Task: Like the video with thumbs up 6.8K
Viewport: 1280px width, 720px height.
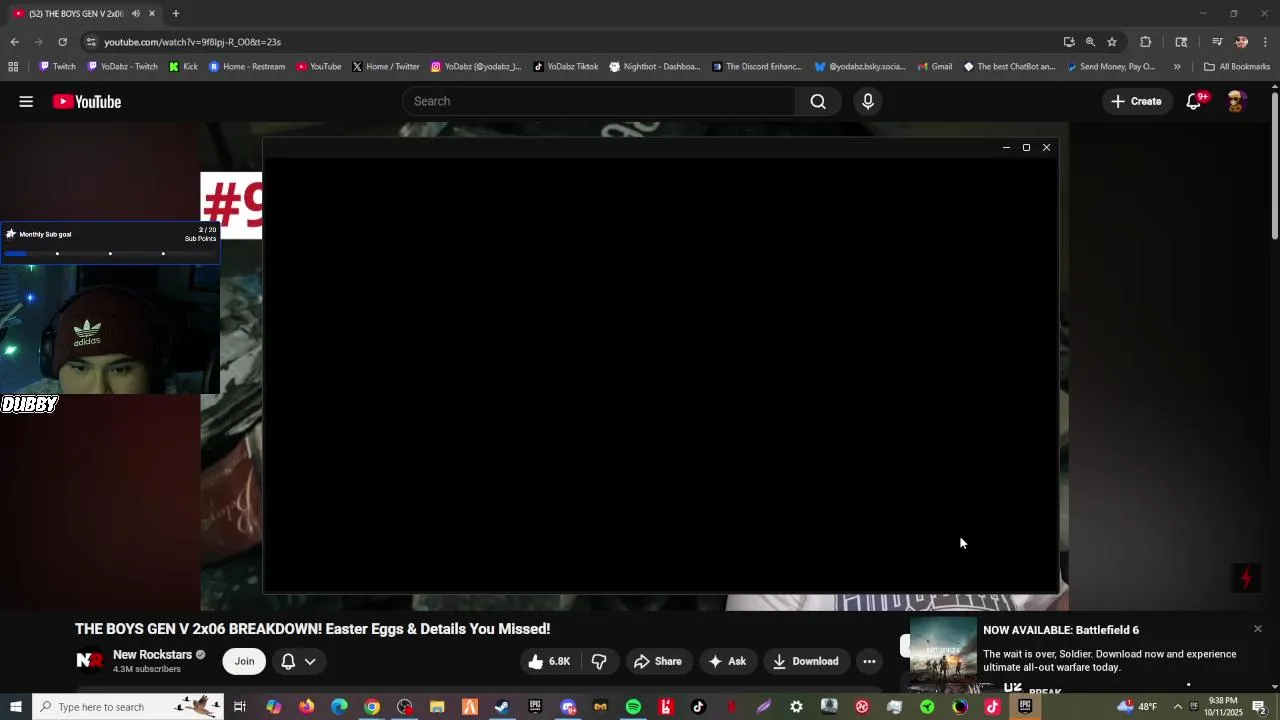Action: (x=549, y=661)
